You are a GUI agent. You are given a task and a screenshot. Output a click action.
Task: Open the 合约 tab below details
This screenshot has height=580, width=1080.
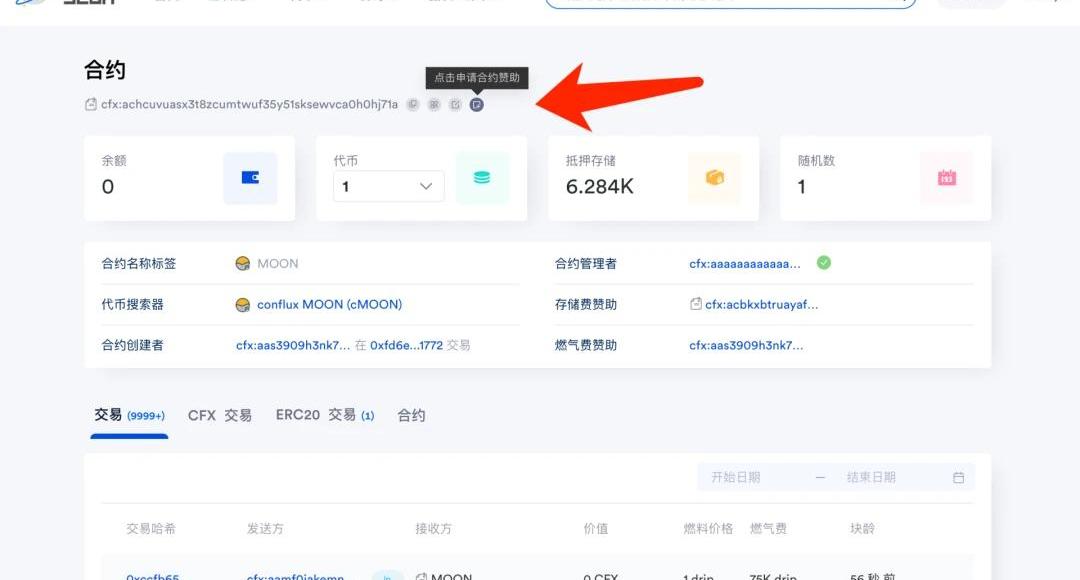411,415
